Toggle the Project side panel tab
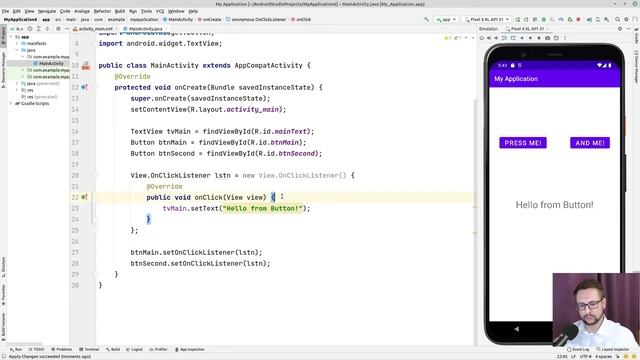This screenshot has width=640, height=360. click(x=3, y=36)
